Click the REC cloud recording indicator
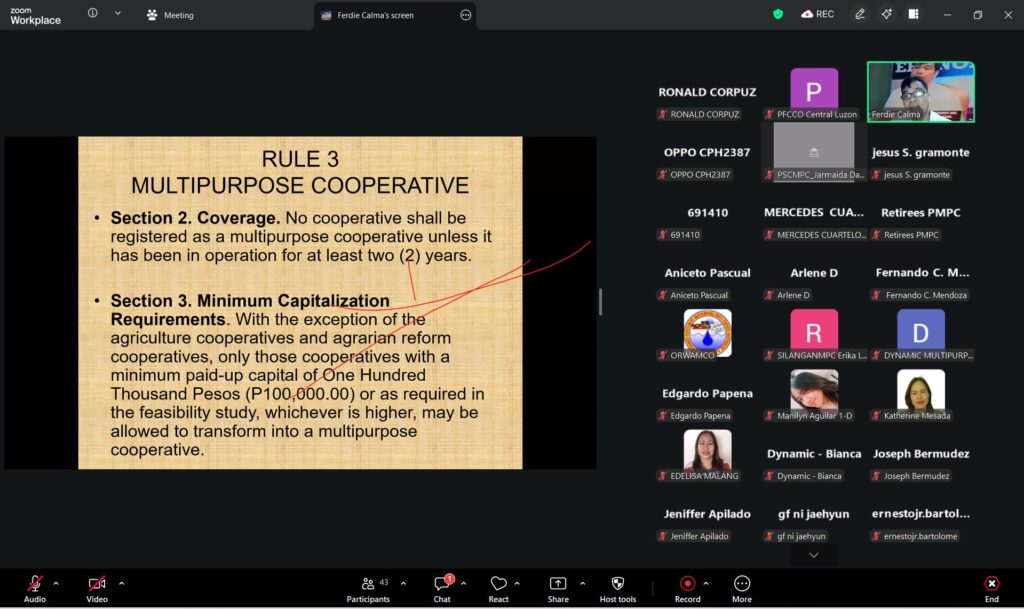 817,14
